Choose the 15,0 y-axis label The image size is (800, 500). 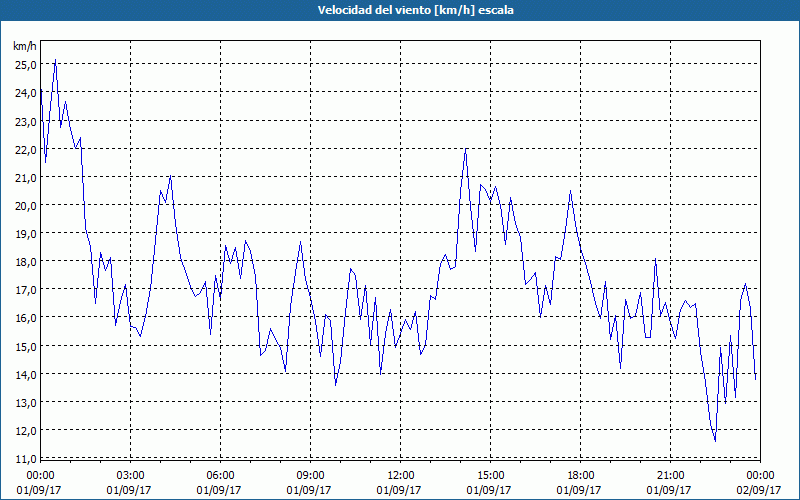point(26,346)
